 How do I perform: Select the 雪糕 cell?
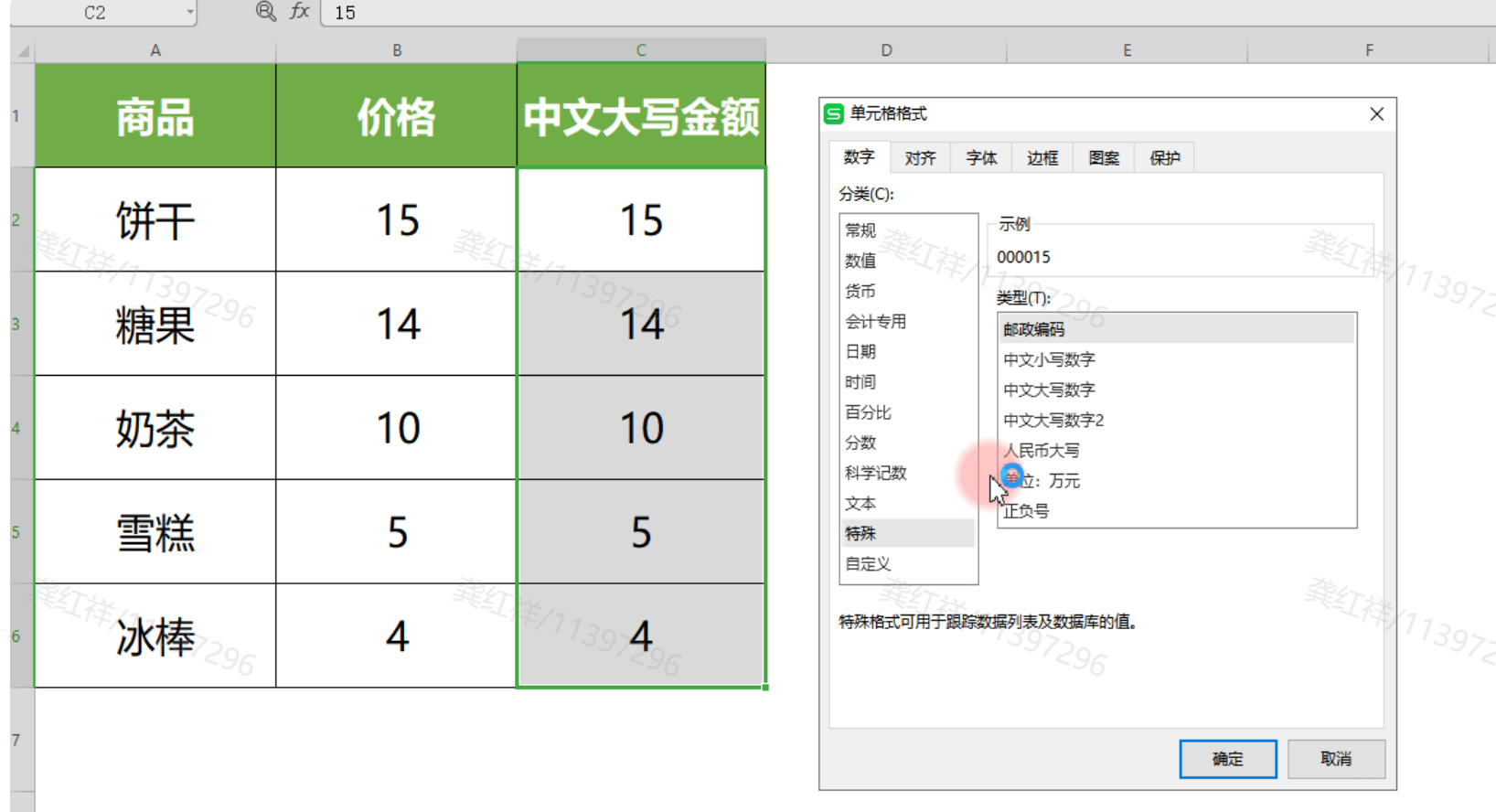point(155,532)
